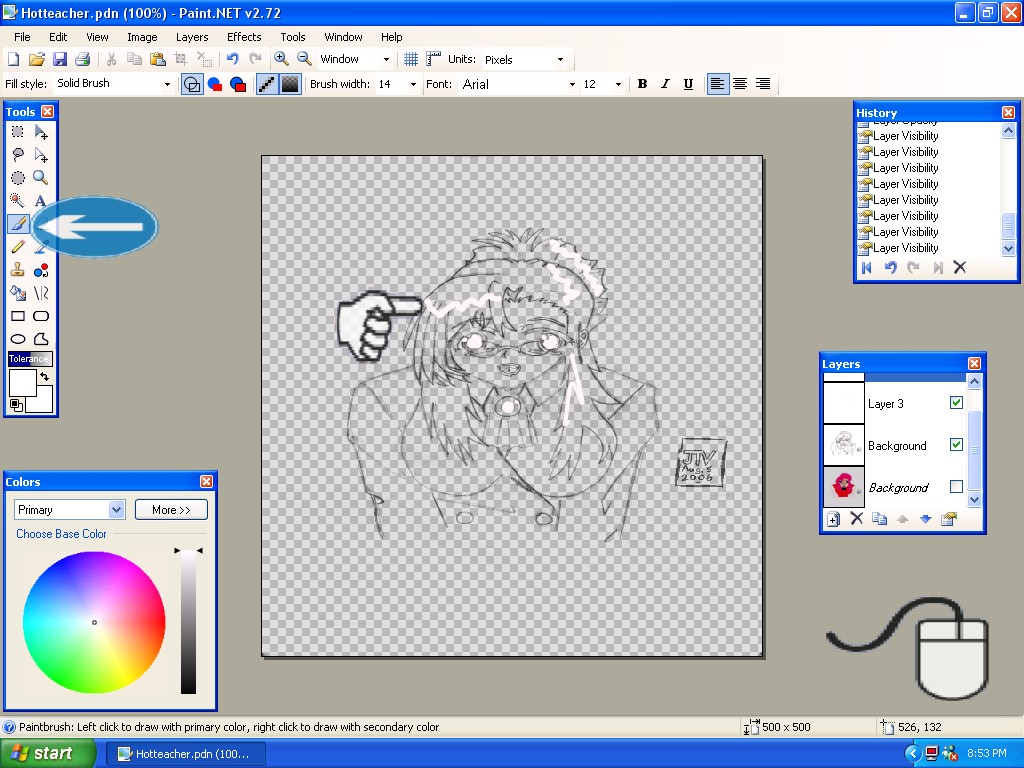Screen dimensions: 1024x768
Task: Add a new layer in Layers panel
Action: click(833, 519)
